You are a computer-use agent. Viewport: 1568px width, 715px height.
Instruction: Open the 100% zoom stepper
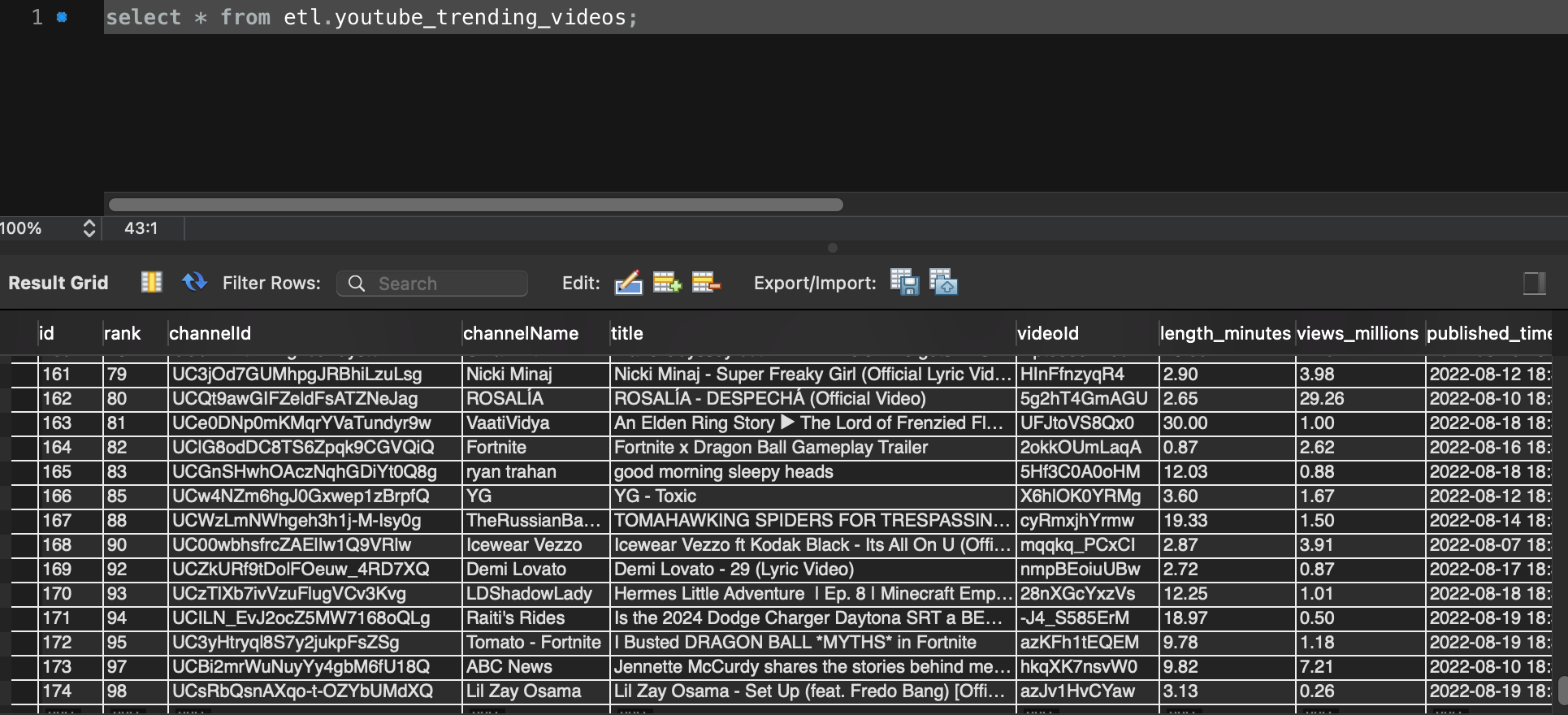point(89,228)
